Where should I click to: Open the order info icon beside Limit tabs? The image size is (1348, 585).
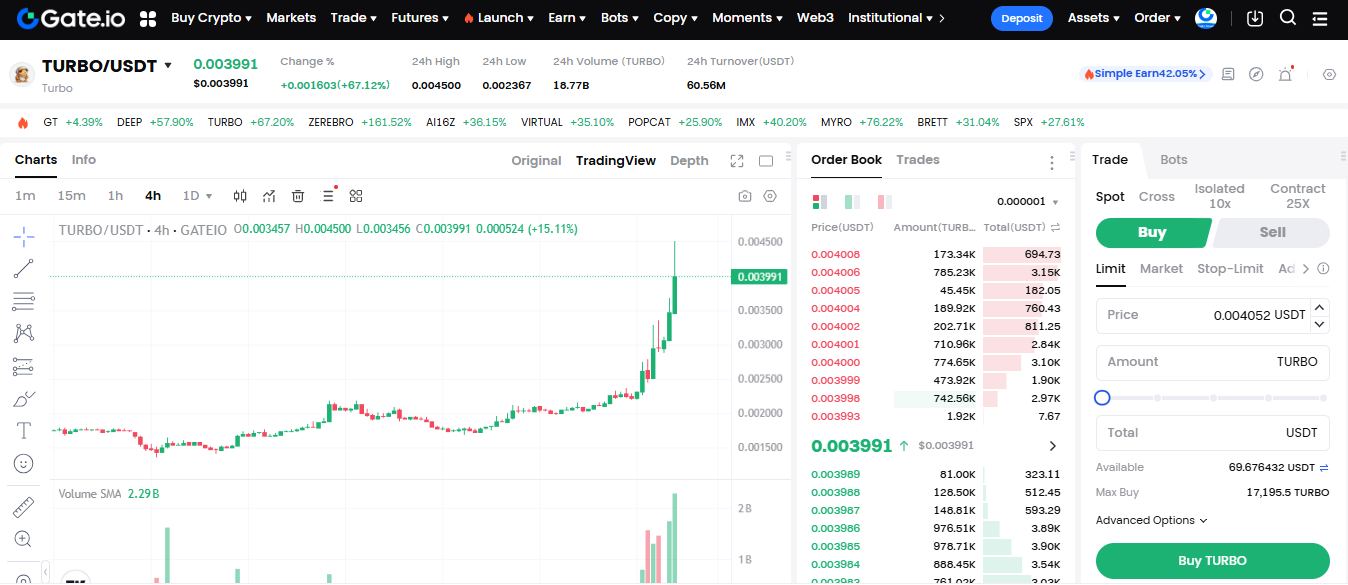tap(1323, 269)
